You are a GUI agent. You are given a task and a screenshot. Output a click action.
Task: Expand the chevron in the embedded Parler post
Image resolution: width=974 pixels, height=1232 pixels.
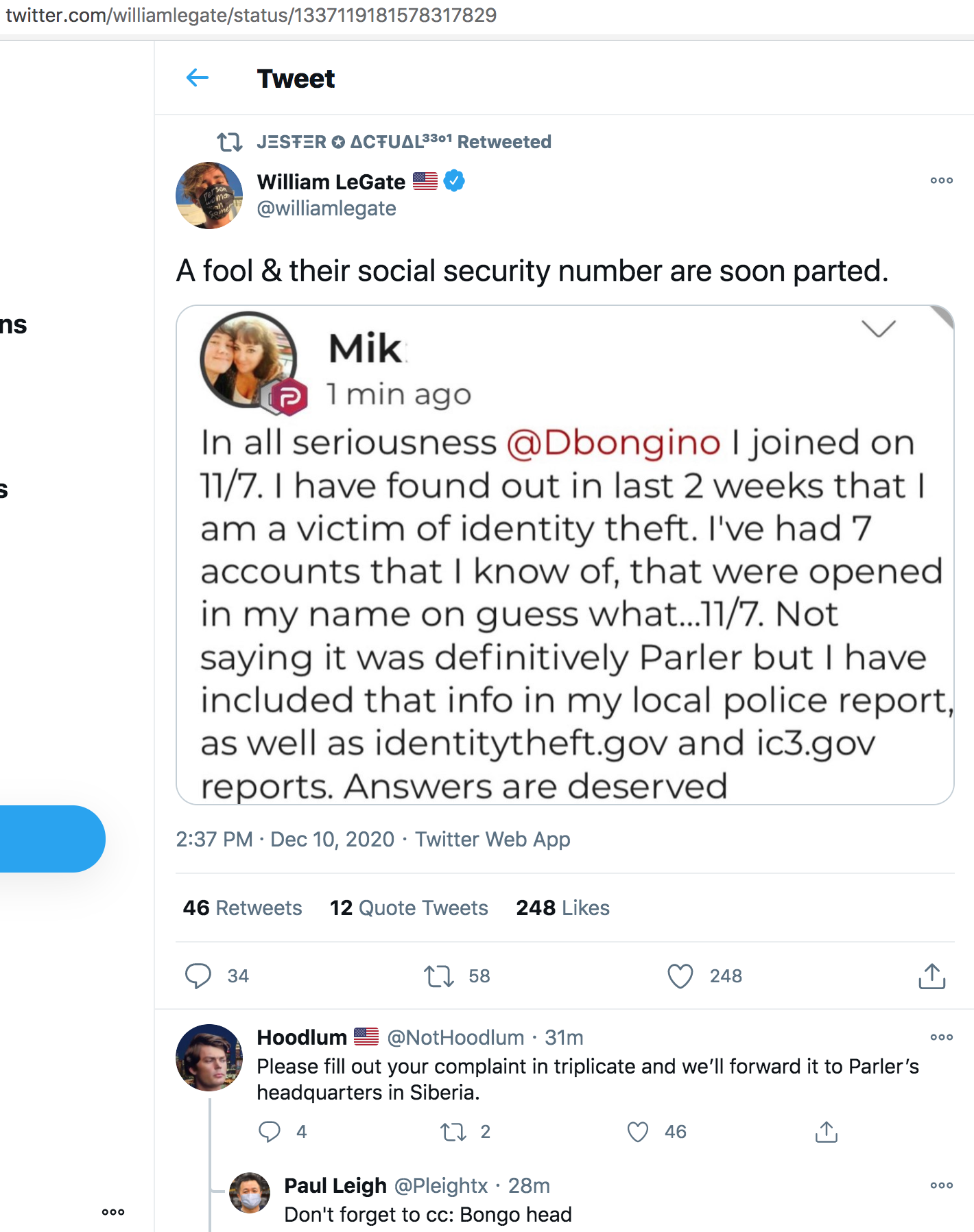[879, 329]
